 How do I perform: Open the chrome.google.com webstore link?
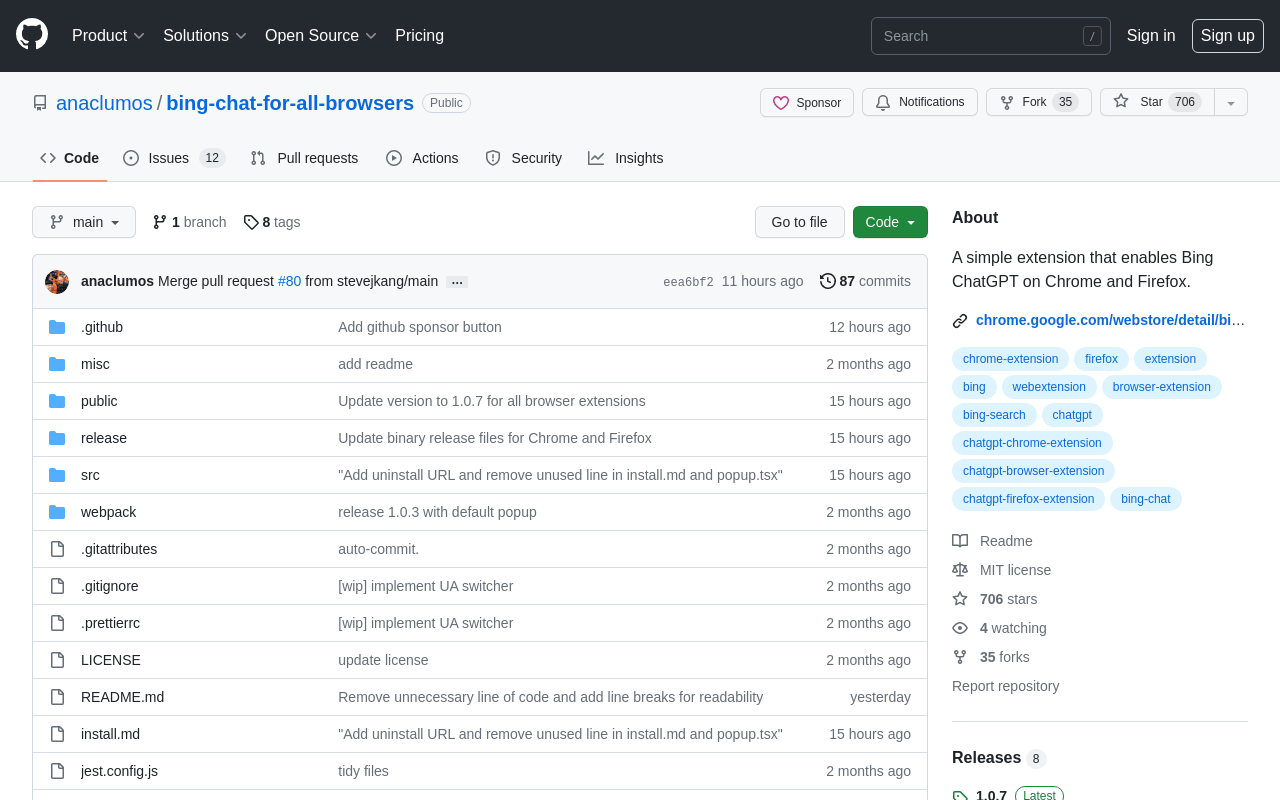coord(1110,320)
